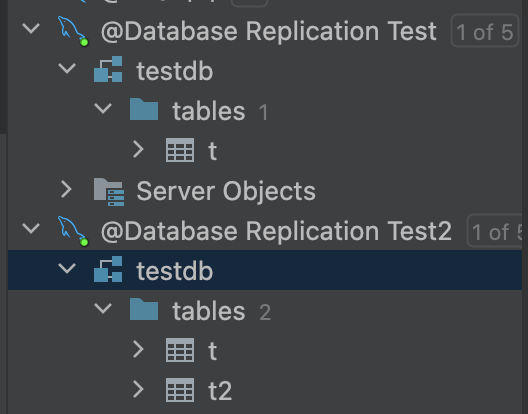Expand the Server Objects node
Viewport: 528px width, 414px height.
67,189
